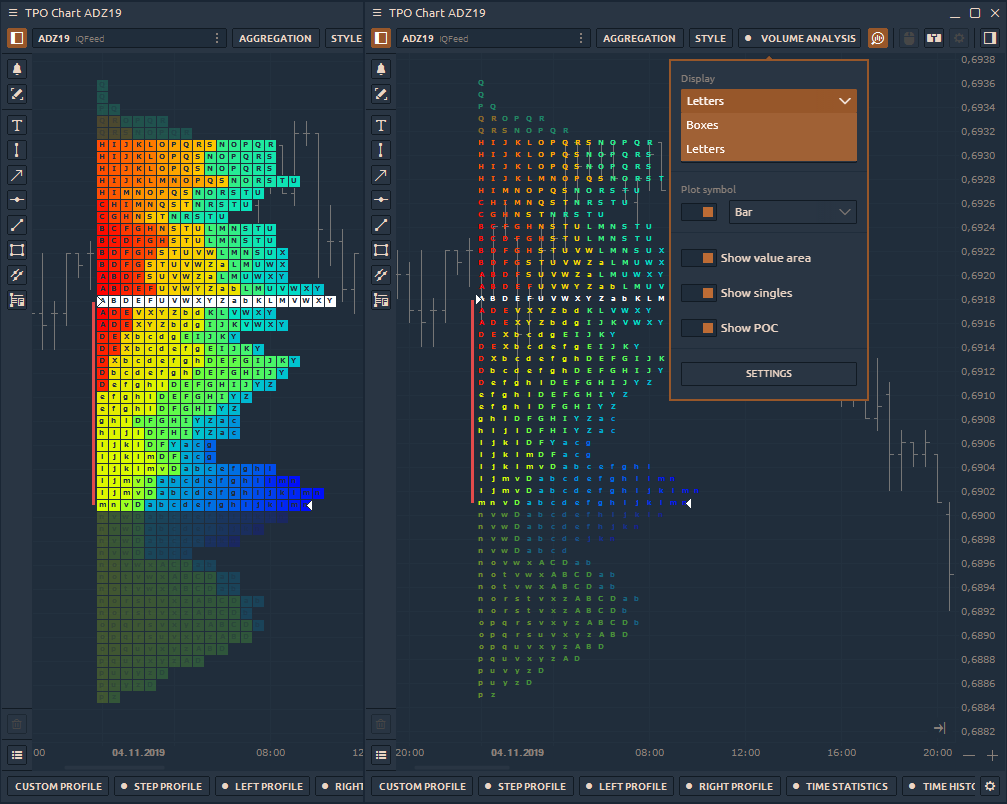Viewport: 1007px width, 804px height.
Task: Click the SETTINGS button in popup
Action: (x=769, y=374)
